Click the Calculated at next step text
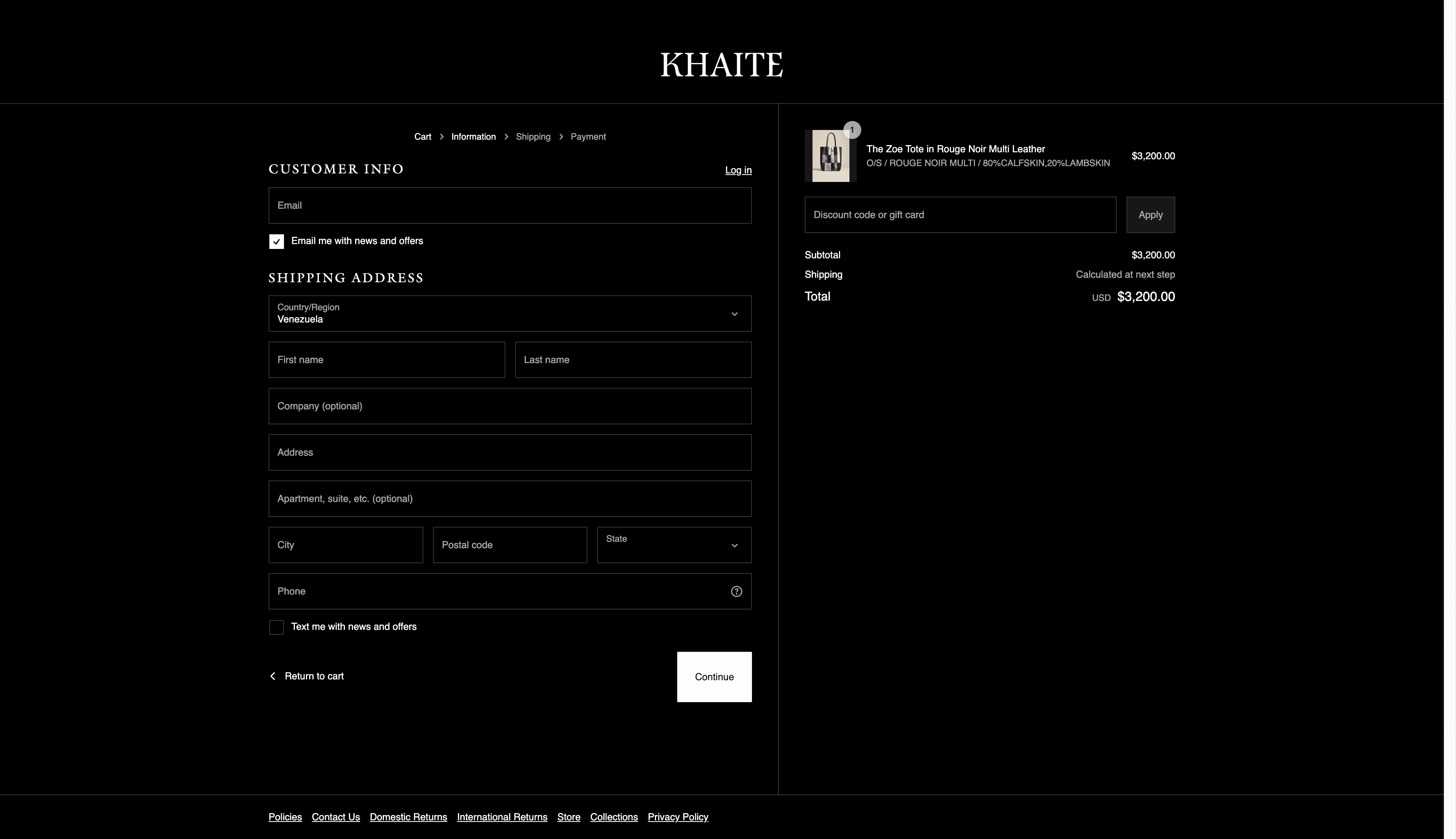 (x=1125, y=275)
